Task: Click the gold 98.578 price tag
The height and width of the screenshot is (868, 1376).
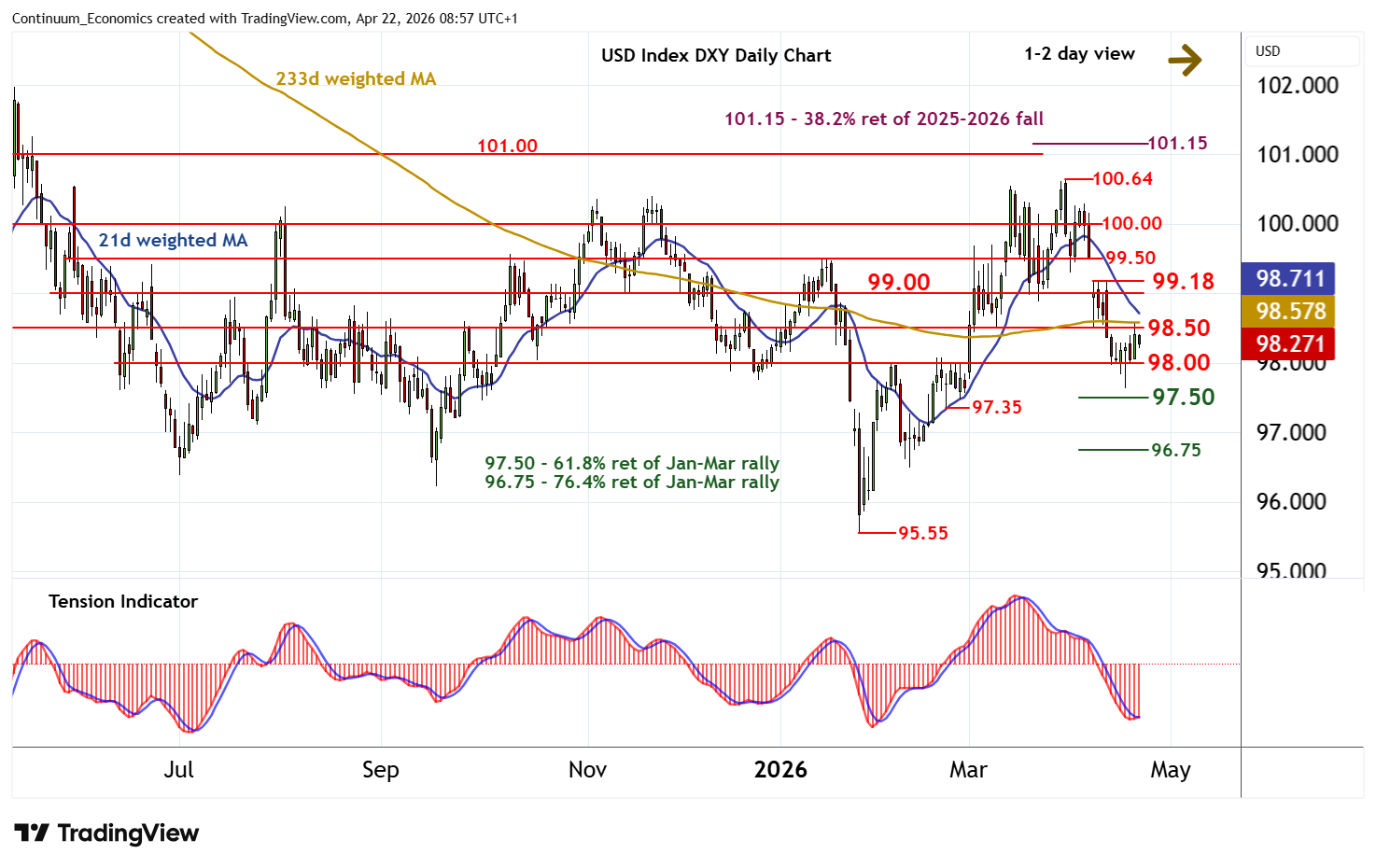Action: pyautogui.click(x=1289, y=311)
